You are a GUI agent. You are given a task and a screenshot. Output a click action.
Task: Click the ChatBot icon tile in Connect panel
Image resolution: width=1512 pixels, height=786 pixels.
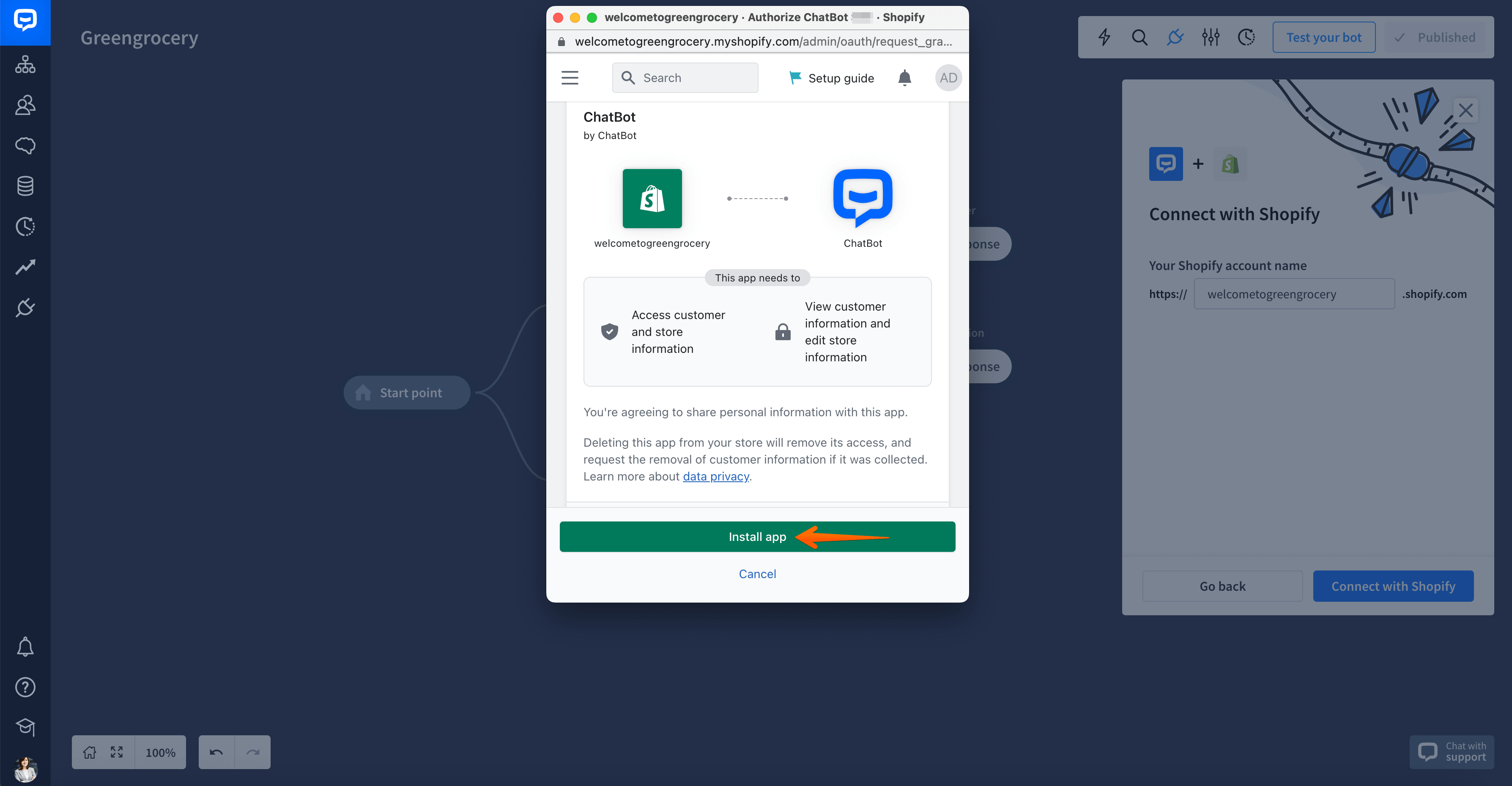[1166, 164]
